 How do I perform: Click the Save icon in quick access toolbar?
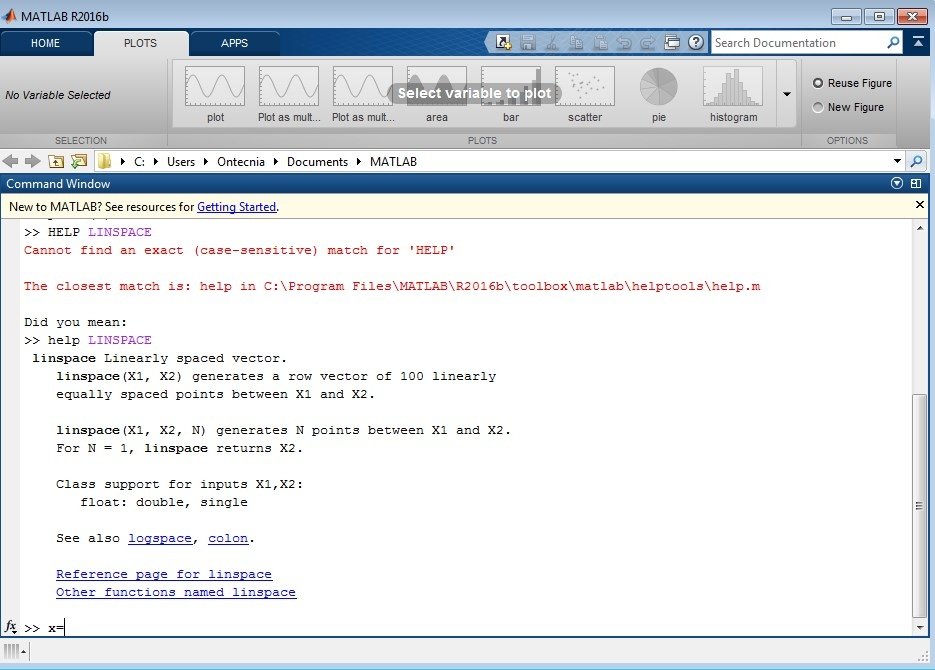pyautogui.click(x=528, y=42)
